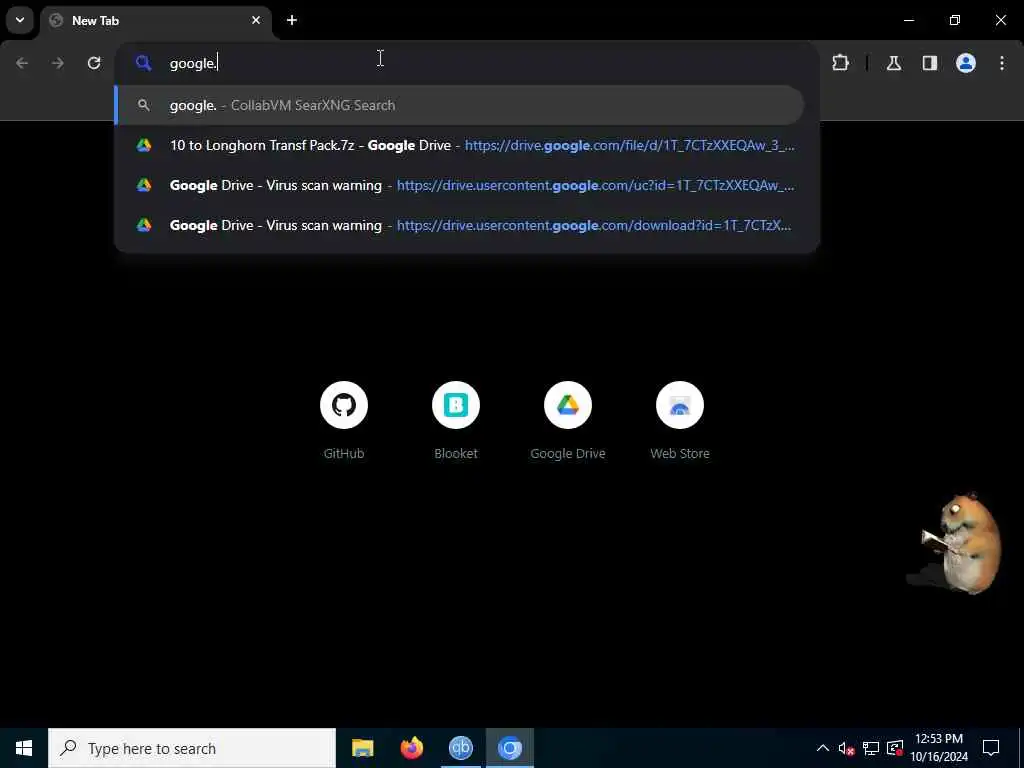
Task: Open the profile avatar icon
Action: pos(966,63)
